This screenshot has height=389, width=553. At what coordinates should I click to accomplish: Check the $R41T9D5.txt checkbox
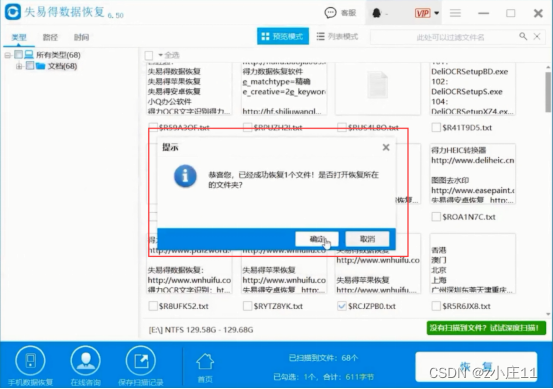pyautogui.click(x=436, y=127)
